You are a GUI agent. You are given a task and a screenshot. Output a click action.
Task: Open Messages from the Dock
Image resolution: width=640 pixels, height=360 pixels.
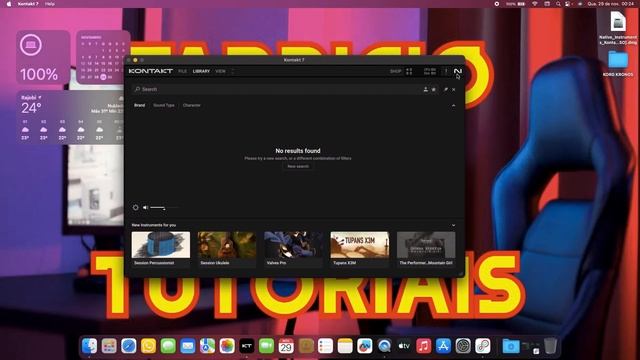[x=168, y=346]
